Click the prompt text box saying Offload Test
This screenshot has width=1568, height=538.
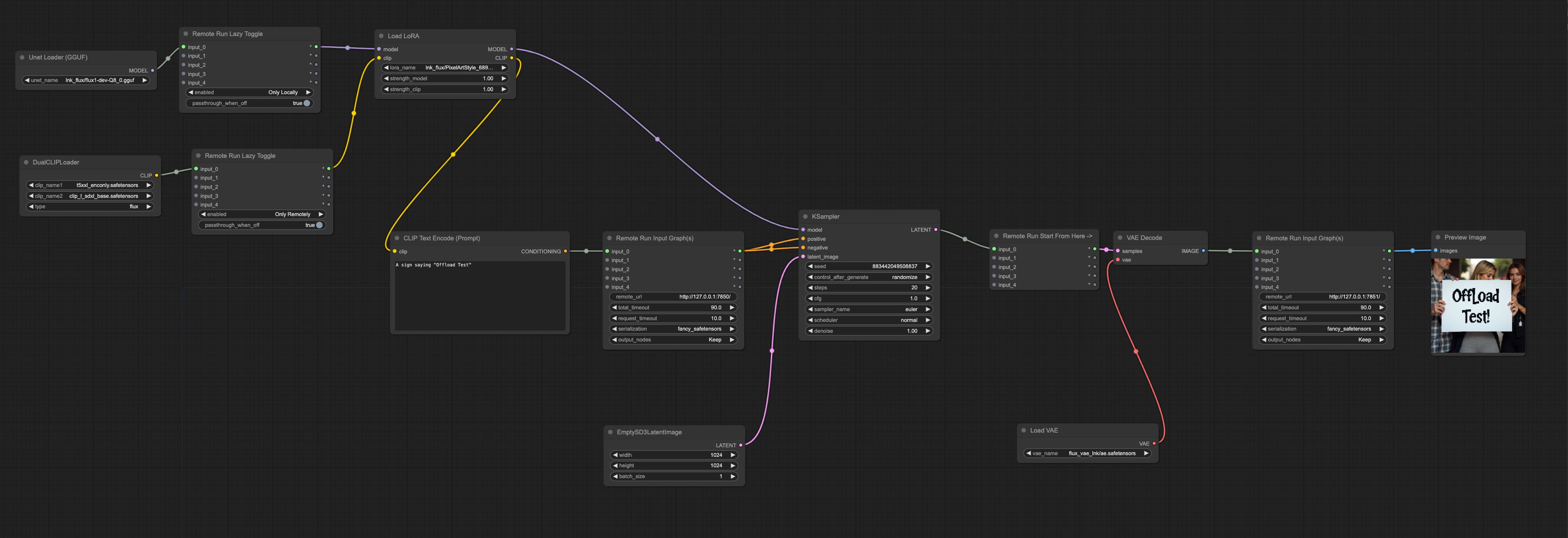click(x=480, y=296)
